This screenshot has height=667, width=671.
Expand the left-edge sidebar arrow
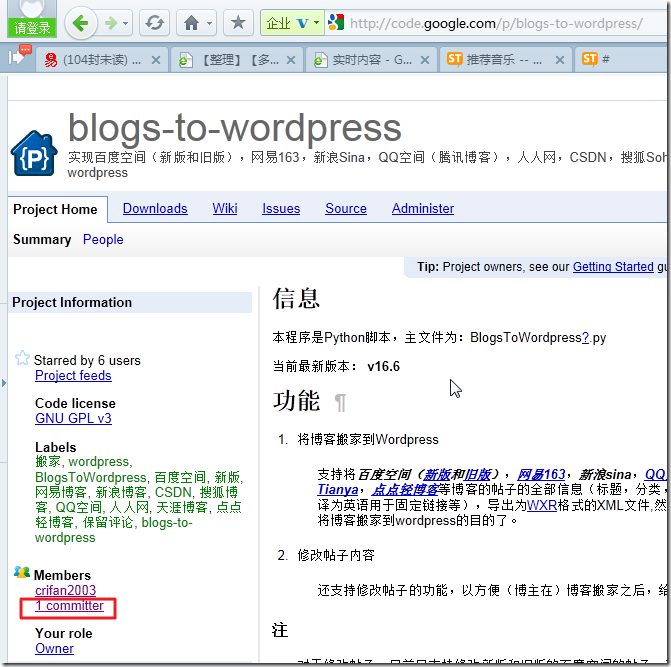click(4, 382)
